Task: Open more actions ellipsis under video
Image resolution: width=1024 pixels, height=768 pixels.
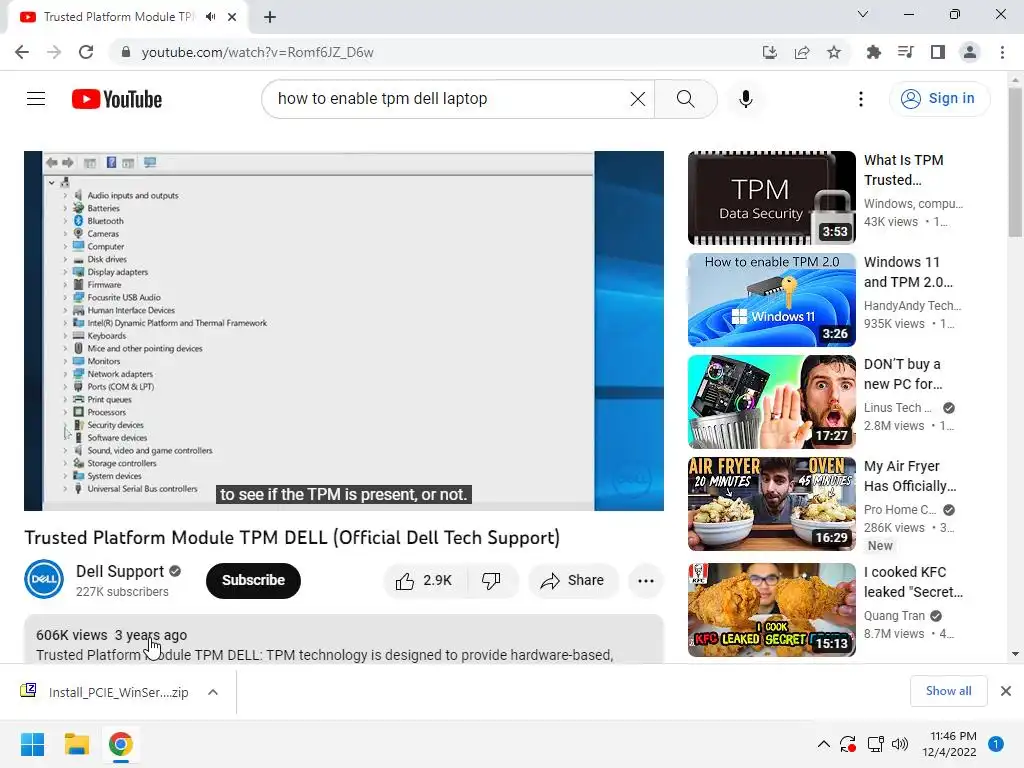Action: (646, 581)
